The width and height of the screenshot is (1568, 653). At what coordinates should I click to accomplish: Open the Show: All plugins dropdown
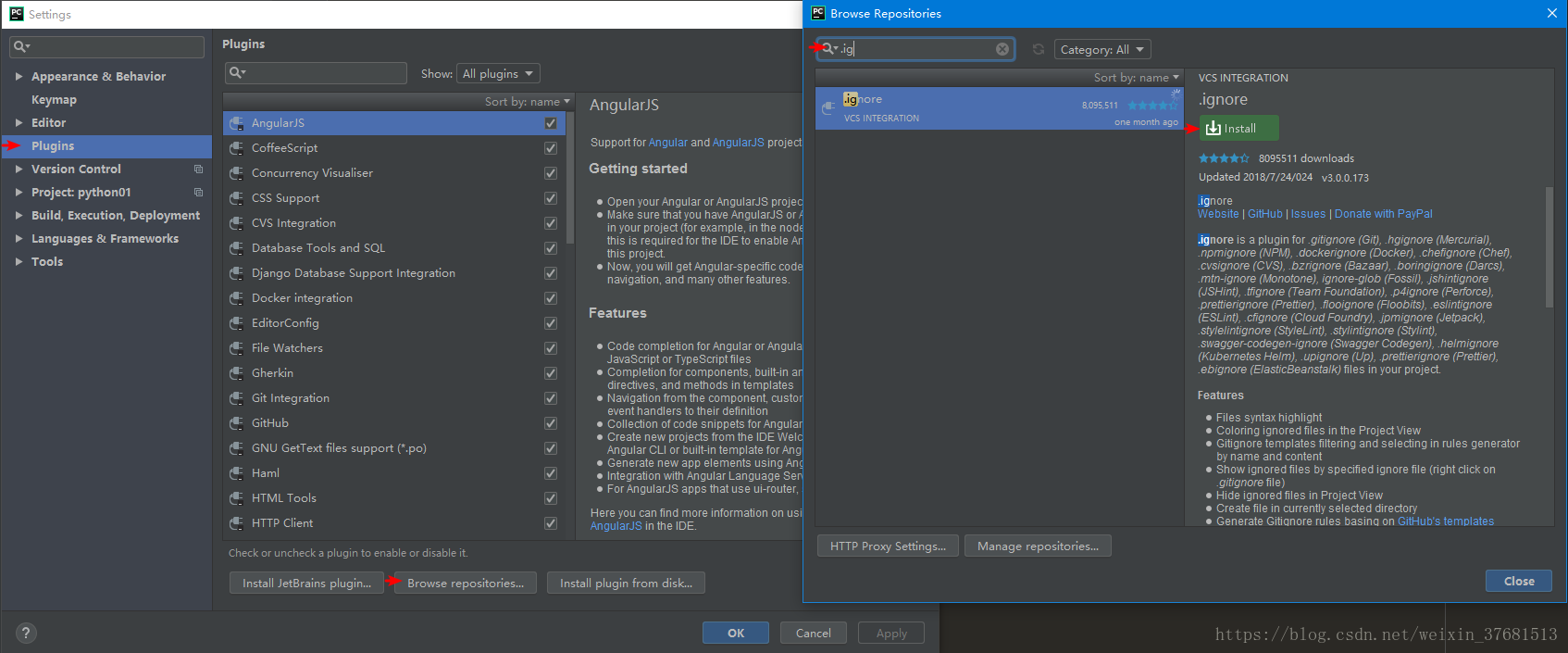pos(498,73)
